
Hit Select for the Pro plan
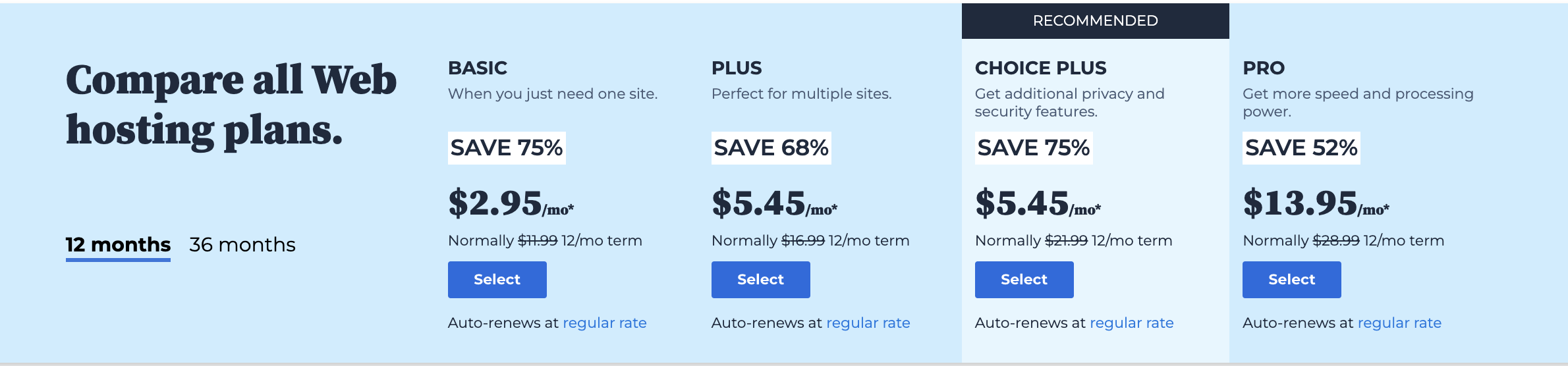pyautogui.click(x=1291, y=280)
